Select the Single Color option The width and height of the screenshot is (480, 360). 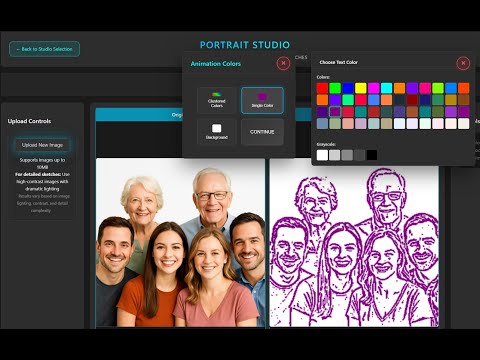point(262,100)
